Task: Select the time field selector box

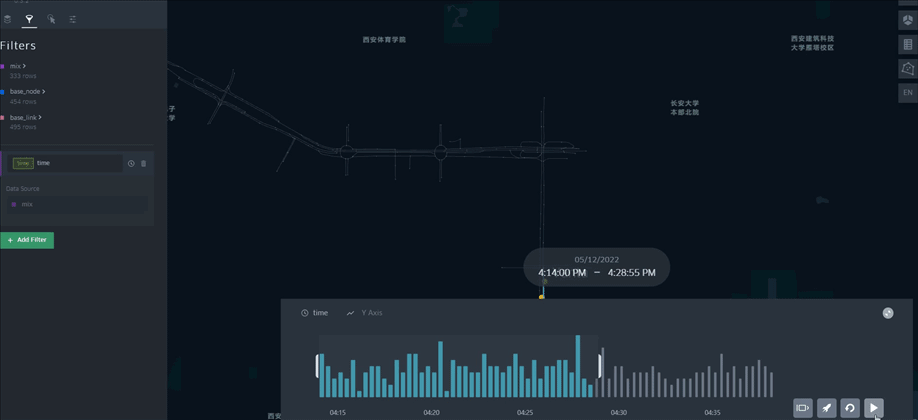Action: coord(67,163)
